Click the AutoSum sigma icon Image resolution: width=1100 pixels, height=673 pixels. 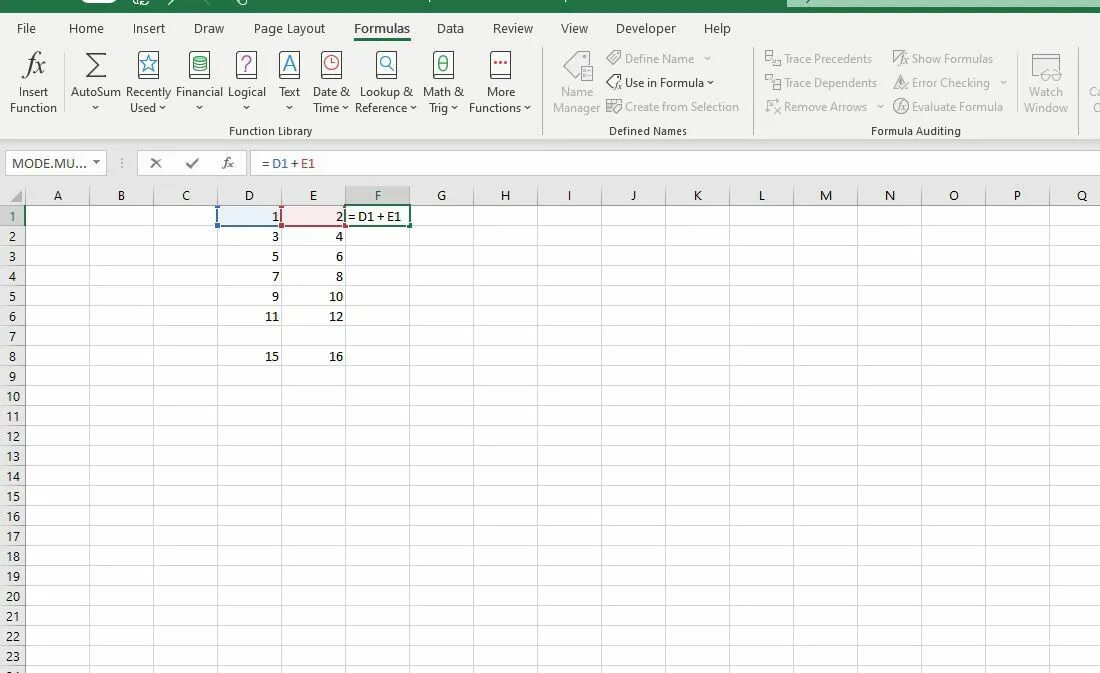[95, 65]
